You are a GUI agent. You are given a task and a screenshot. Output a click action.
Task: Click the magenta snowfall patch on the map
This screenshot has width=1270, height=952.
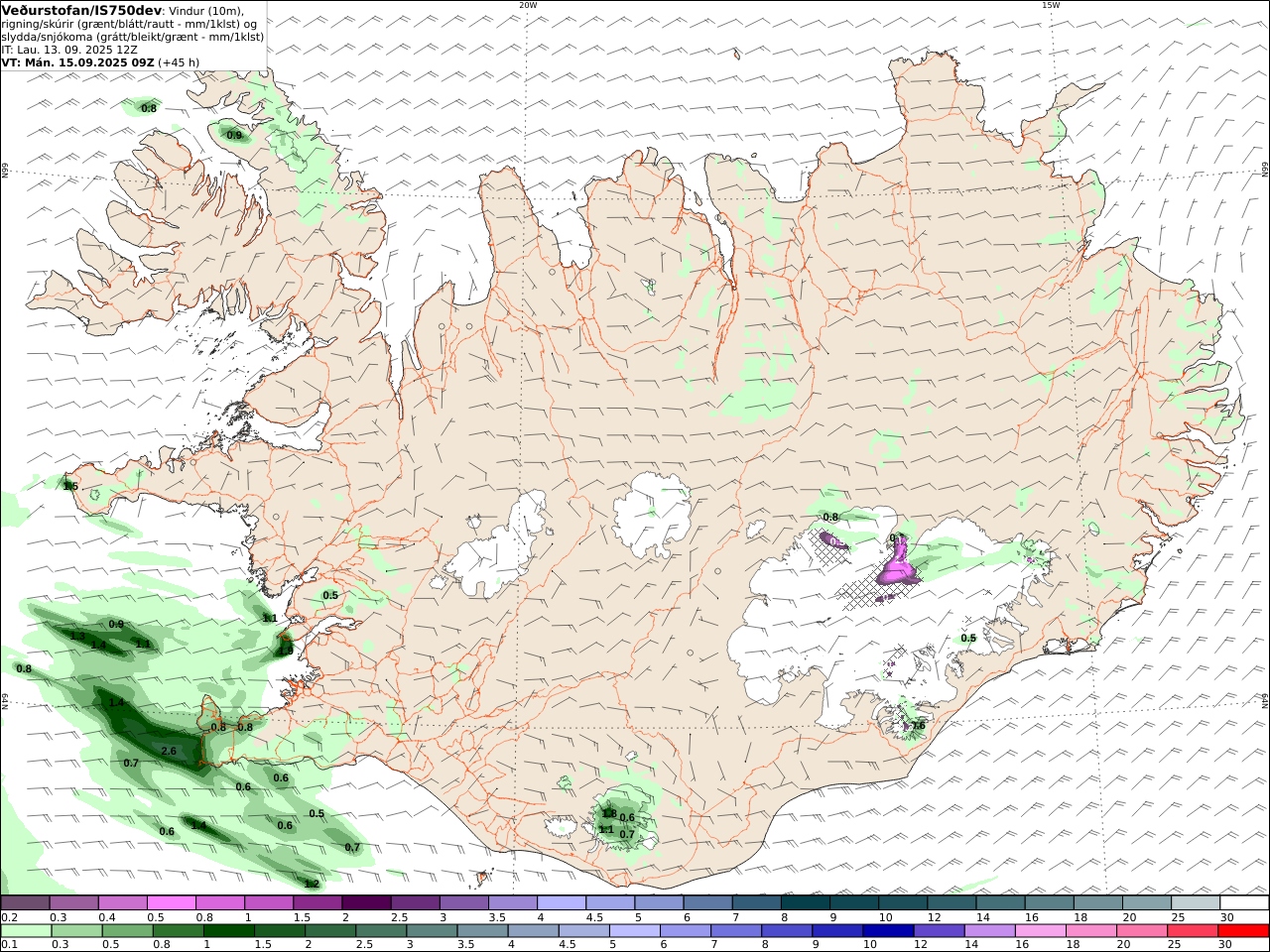coord(897,568)
